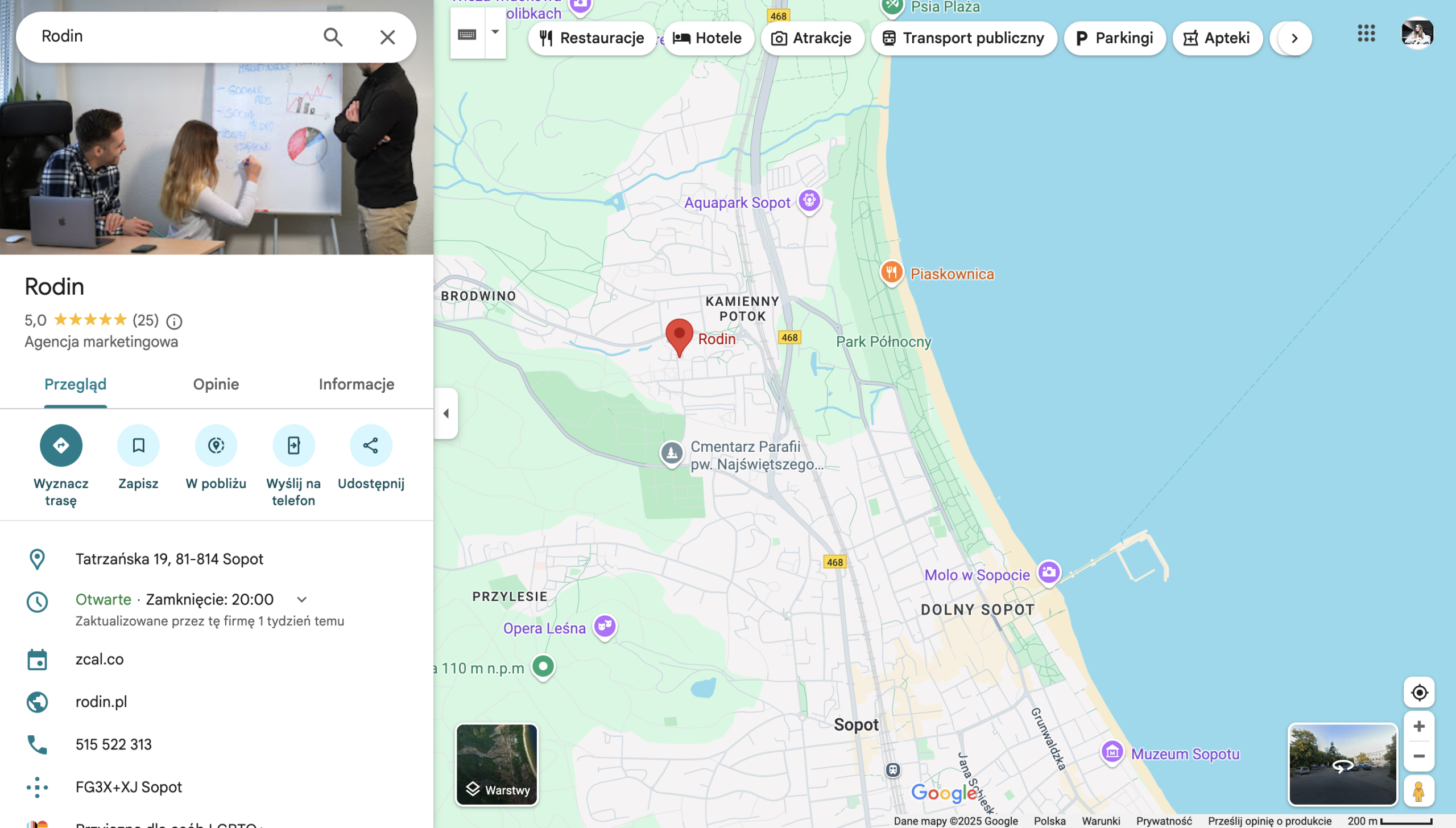Open the Google account avatar
The width and height of the screenshot is (1456, 828).
[x=1417, y=34]
